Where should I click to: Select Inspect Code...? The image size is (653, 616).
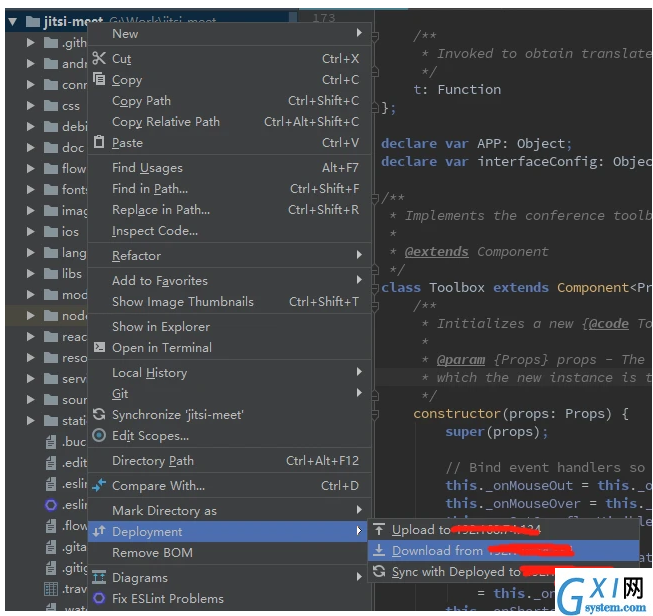(x=229, y=230)
